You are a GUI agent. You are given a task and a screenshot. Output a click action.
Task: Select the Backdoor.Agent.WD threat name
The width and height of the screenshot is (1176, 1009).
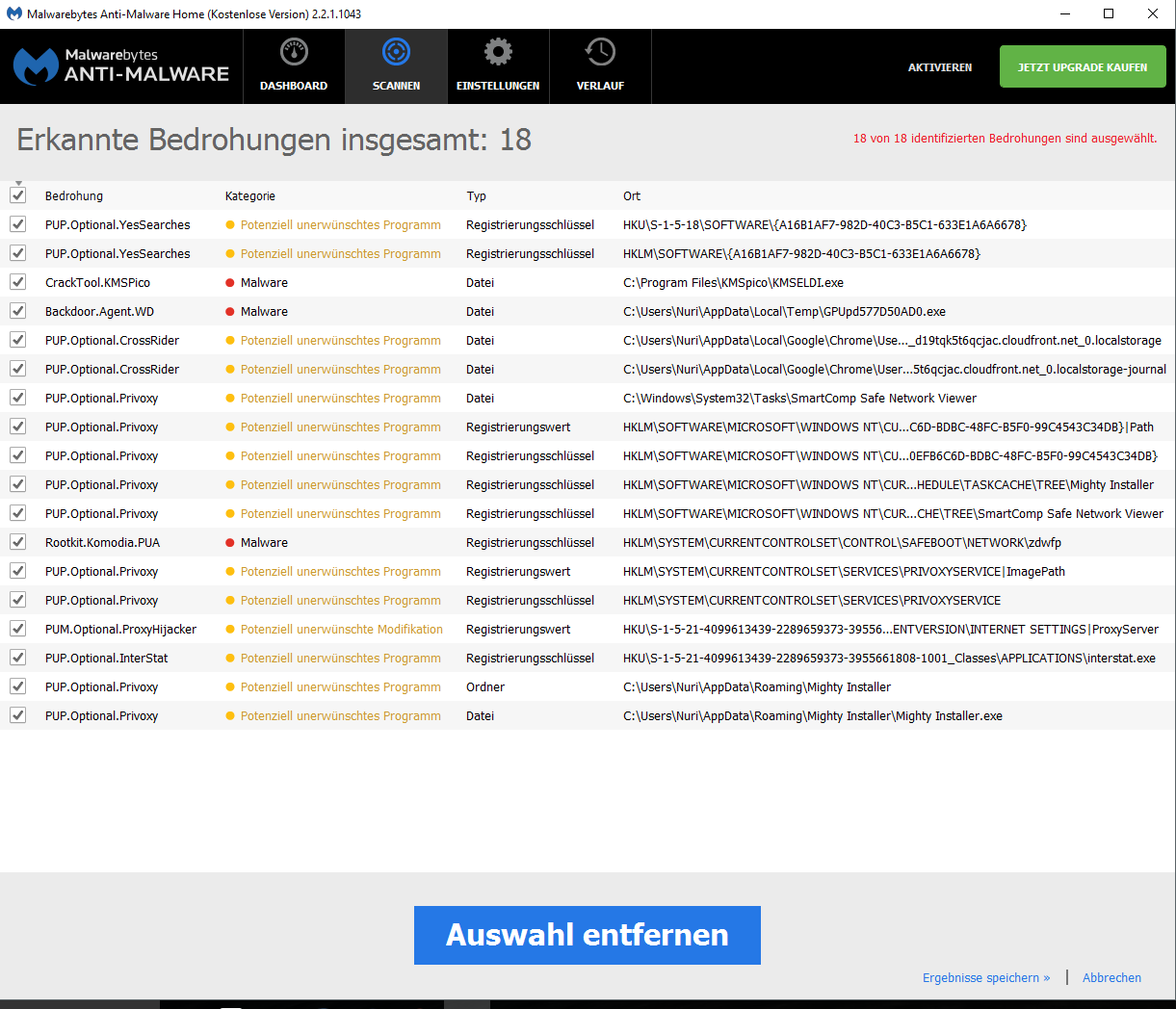99,311
